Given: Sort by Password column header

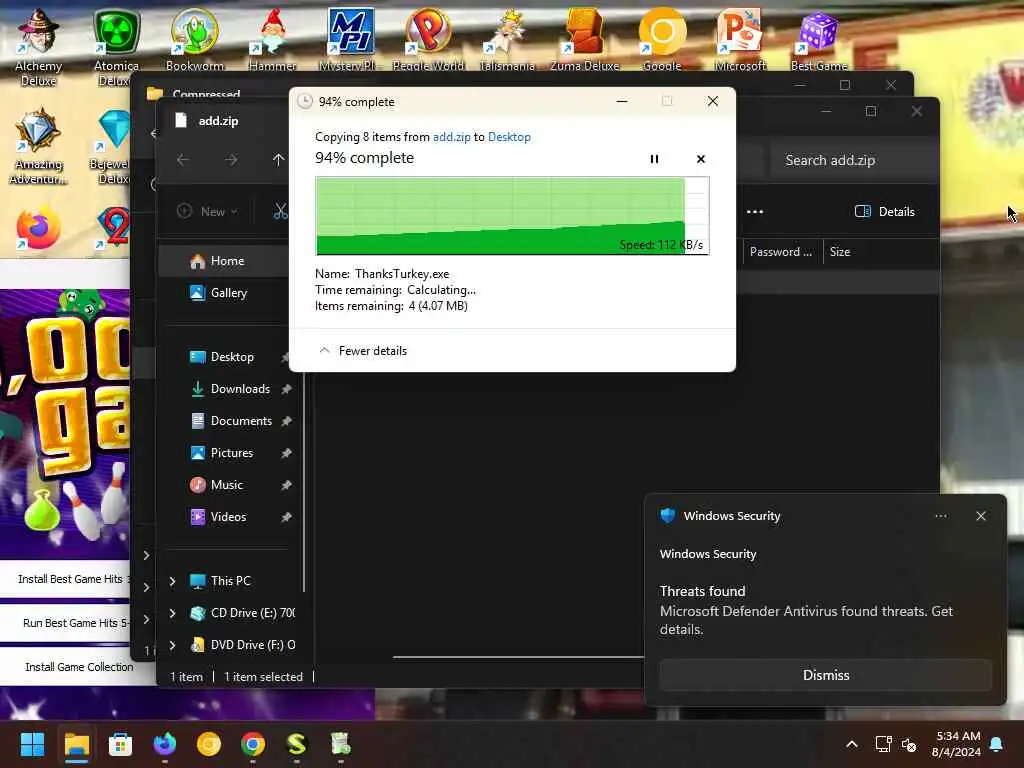Looking at the screenshot, I should [x=781, y=252].
